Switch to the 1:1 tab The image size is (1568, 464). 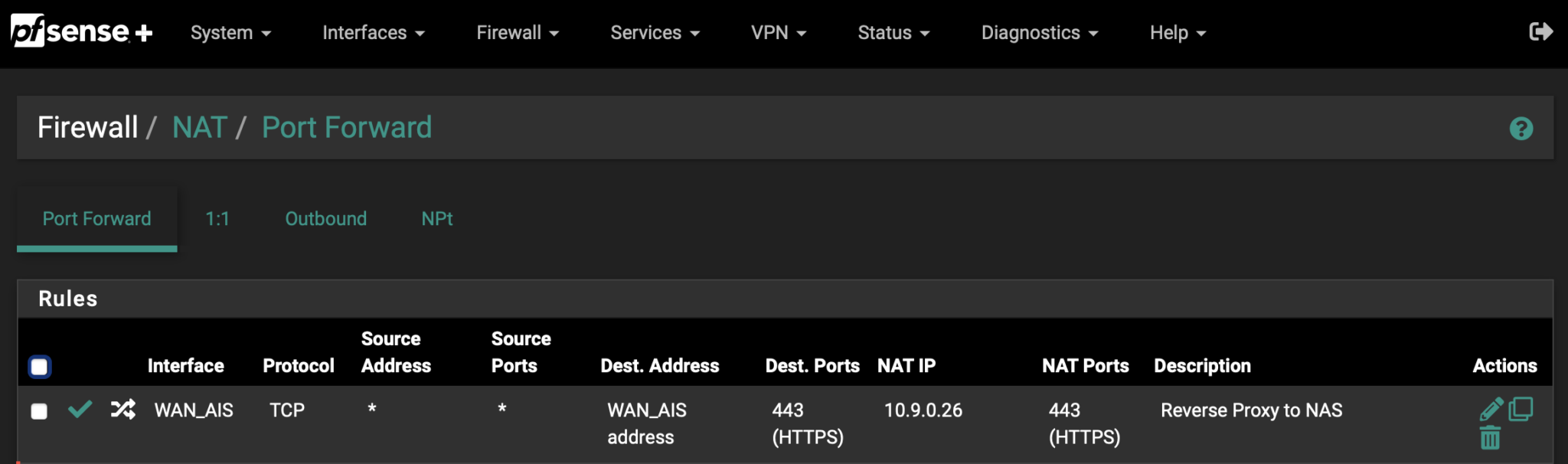pos(218,218)
